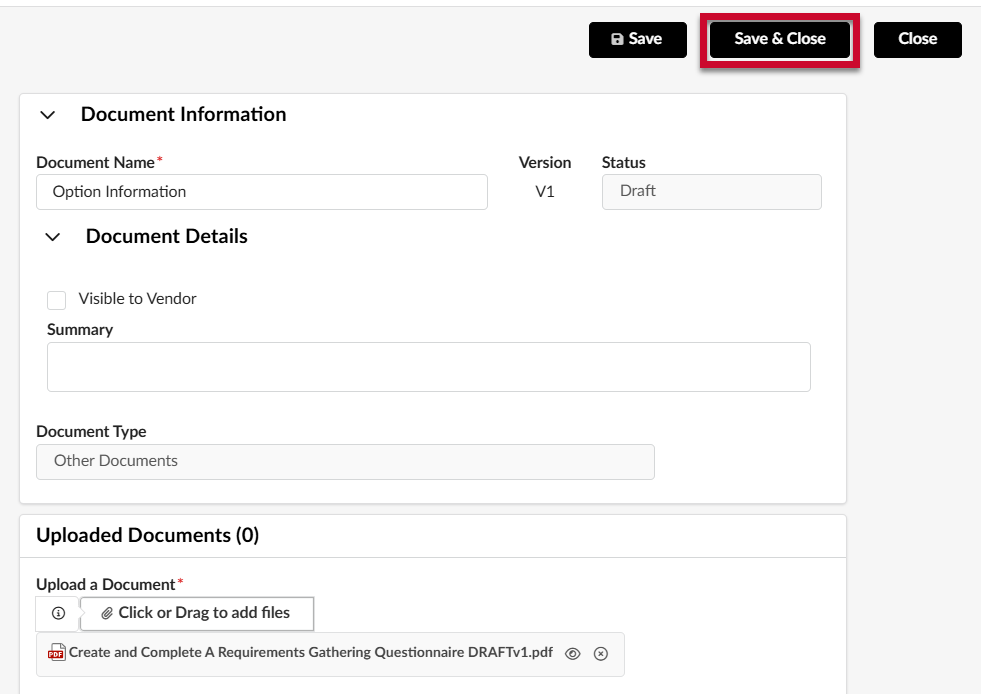Image resolution: width=981 pixels, height=694 pixels.
Task: Click the Visible to Vendor label
Action: pos(138,299)
